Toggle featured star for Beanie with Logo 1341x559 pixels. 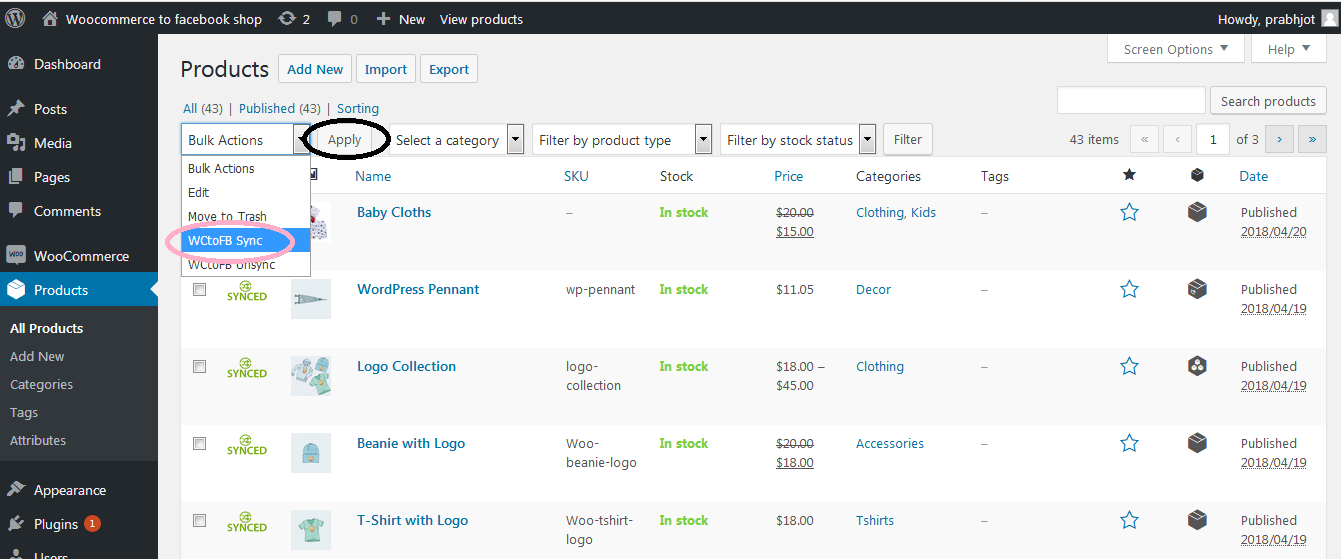click(x=1129, y=443)
